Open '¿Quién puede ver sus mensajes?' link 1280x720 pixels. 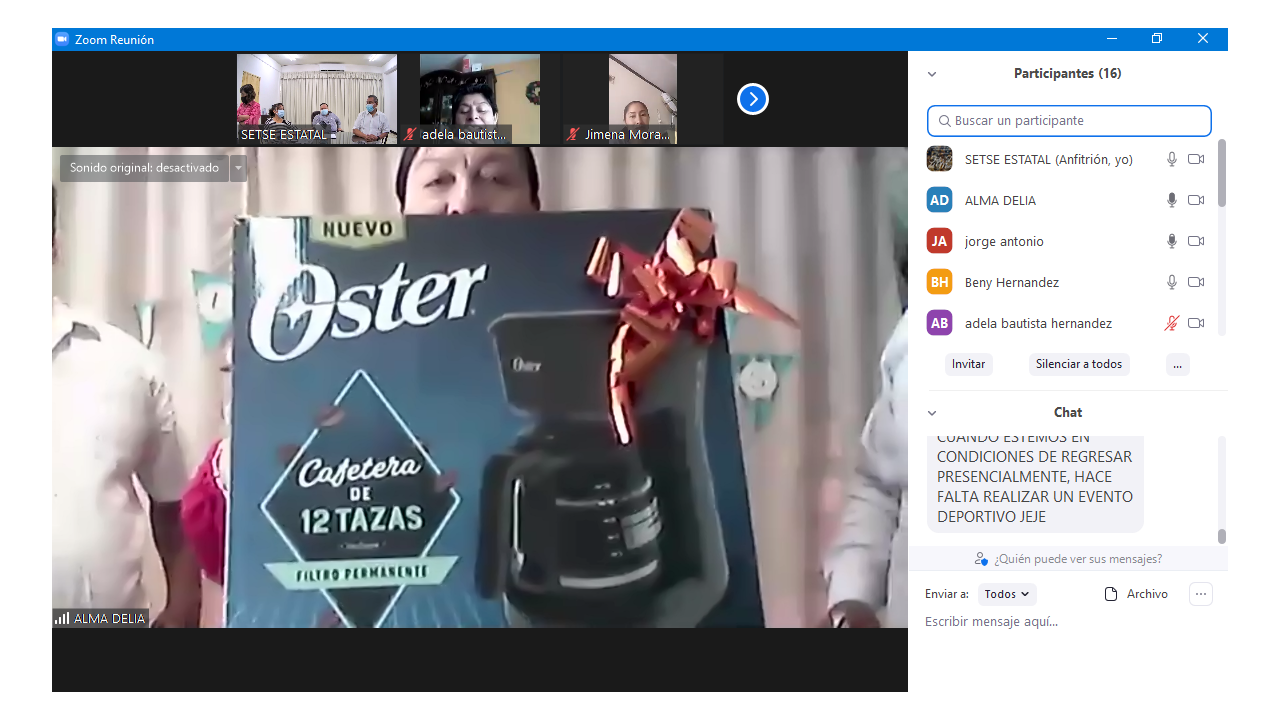(x=1078, y=559)
